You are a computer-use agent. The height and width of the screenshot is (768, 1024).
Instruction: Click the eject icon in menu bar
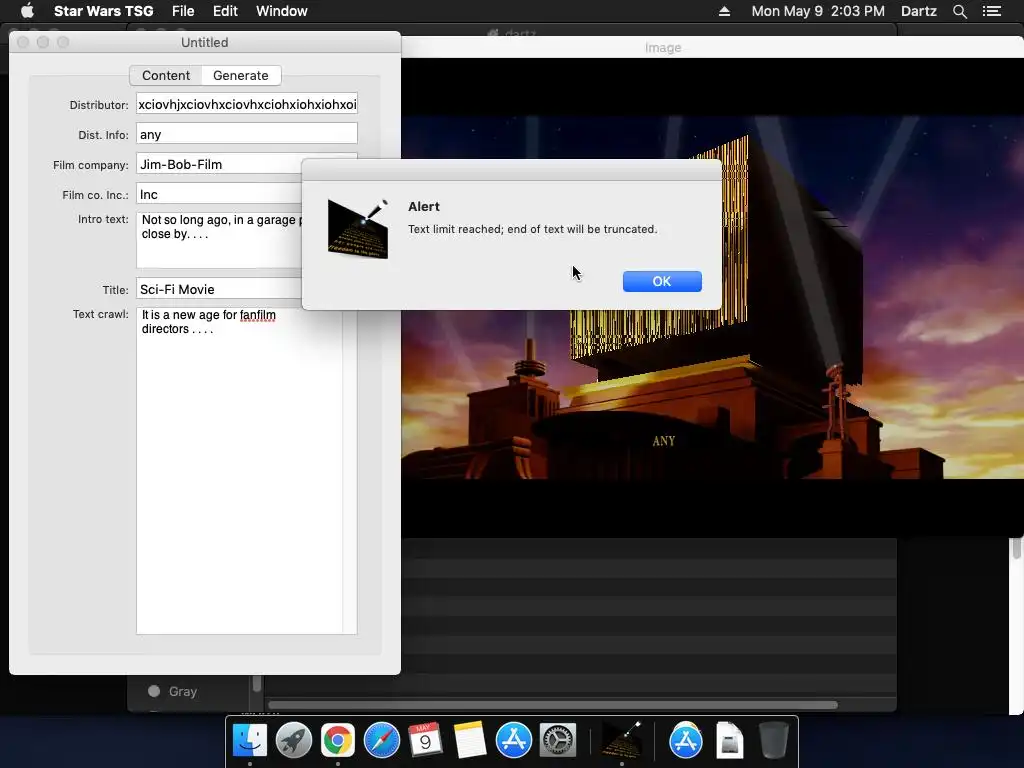[x=724, y=11]
